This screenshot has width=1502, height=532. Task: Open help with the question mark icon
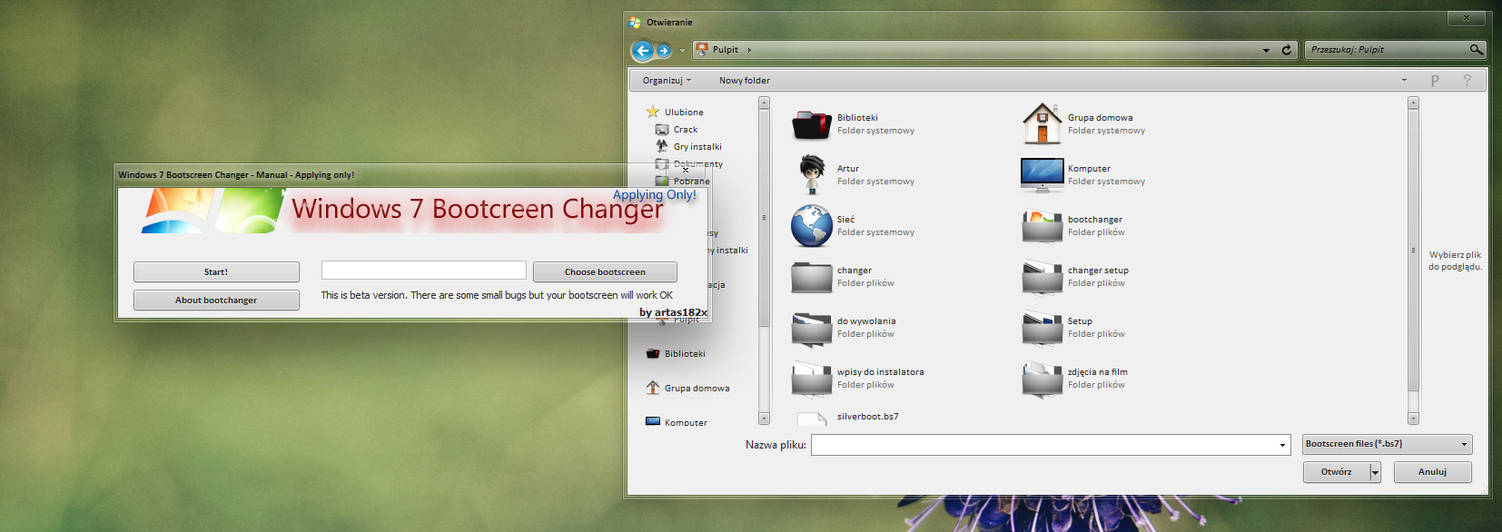pyautogui.click(x=1467, y=80)
